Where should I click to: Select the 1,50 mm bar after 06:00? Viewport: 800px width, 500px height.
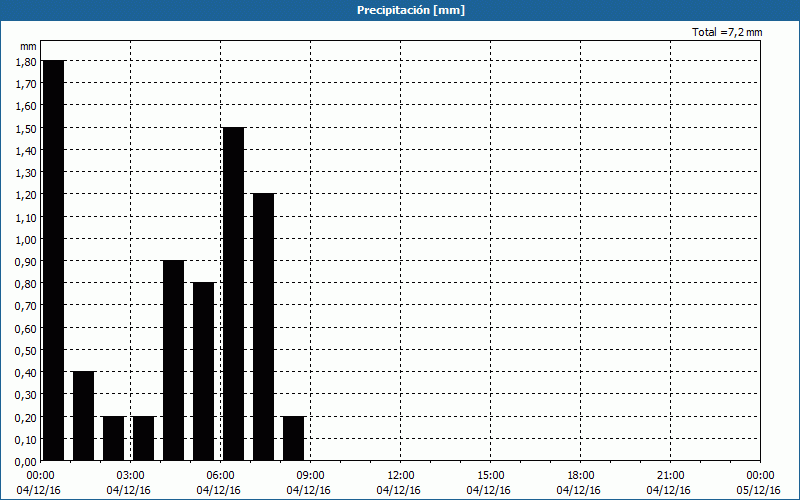234,294
